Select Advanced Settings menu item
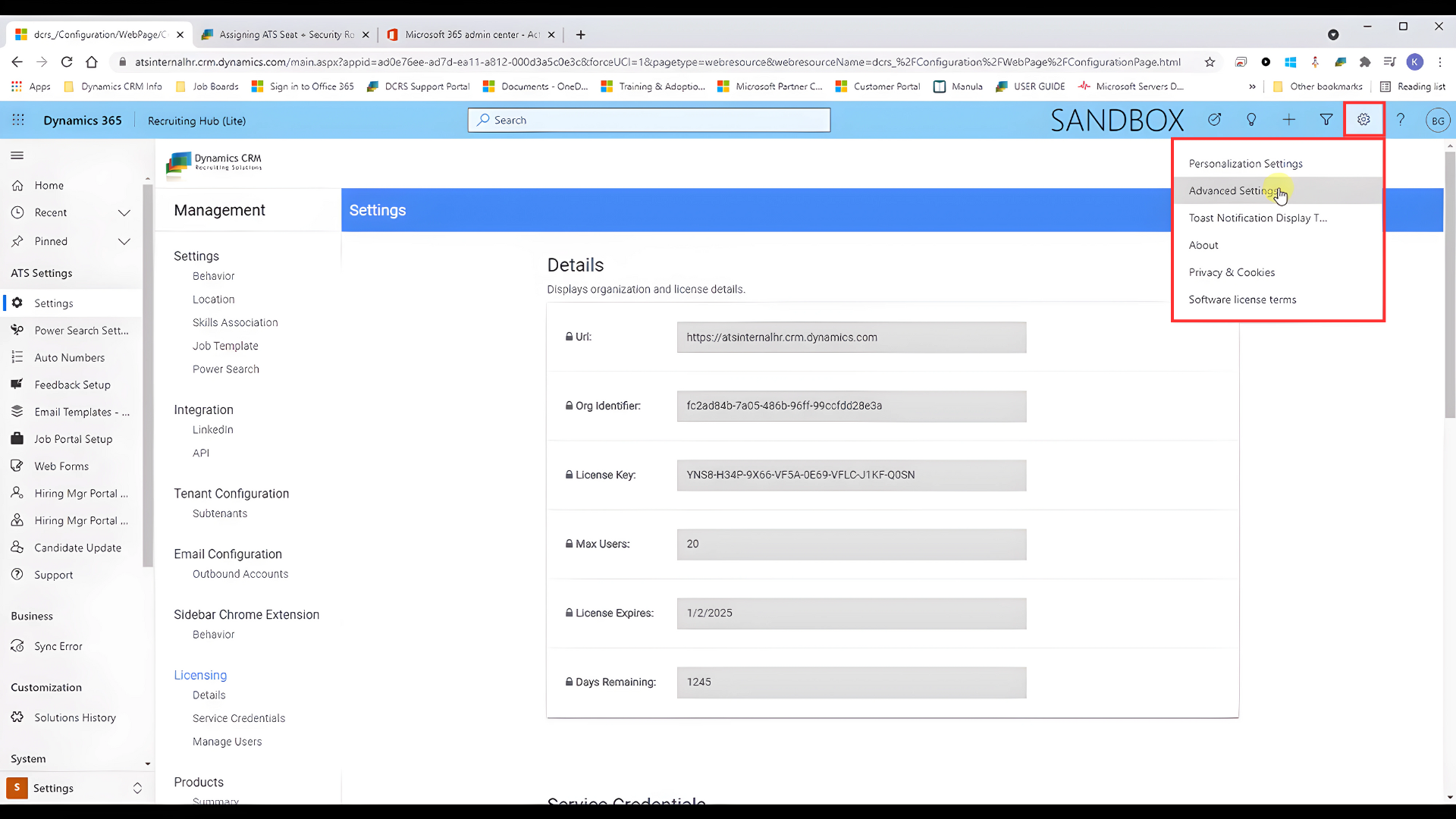 click(1278, 191)
